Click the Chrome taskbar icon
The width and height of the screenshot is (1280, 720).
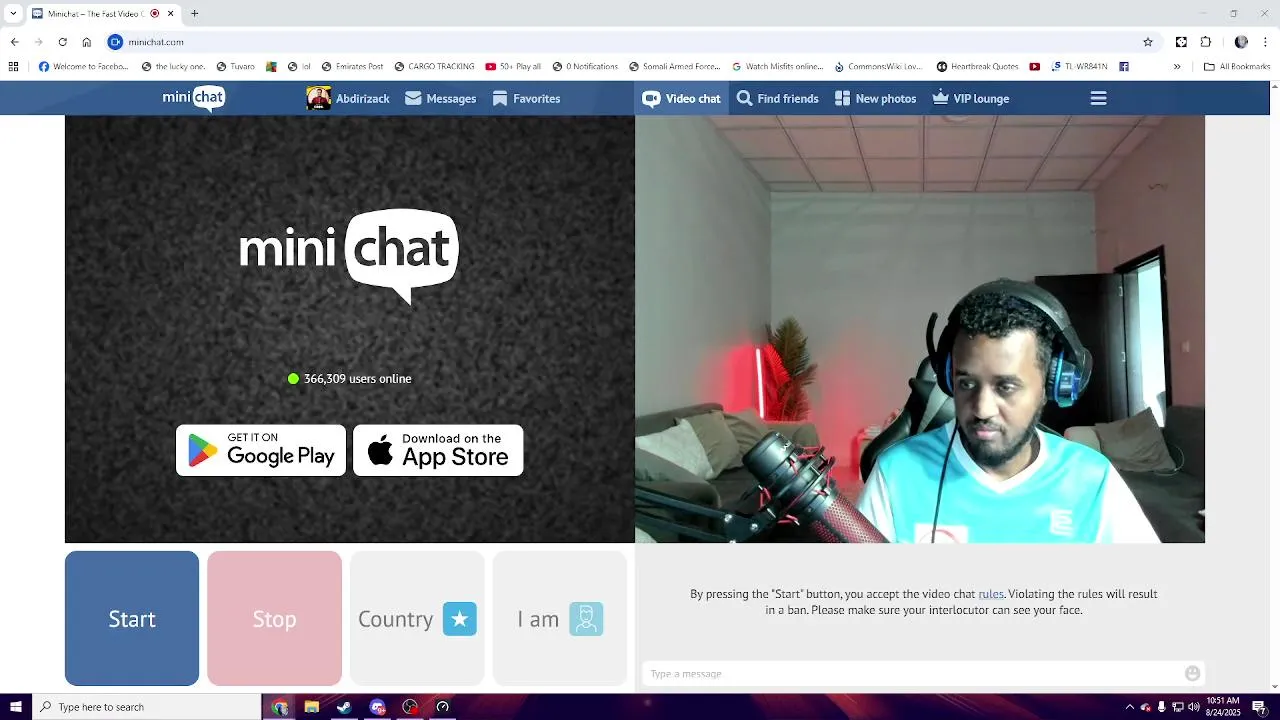279,707
